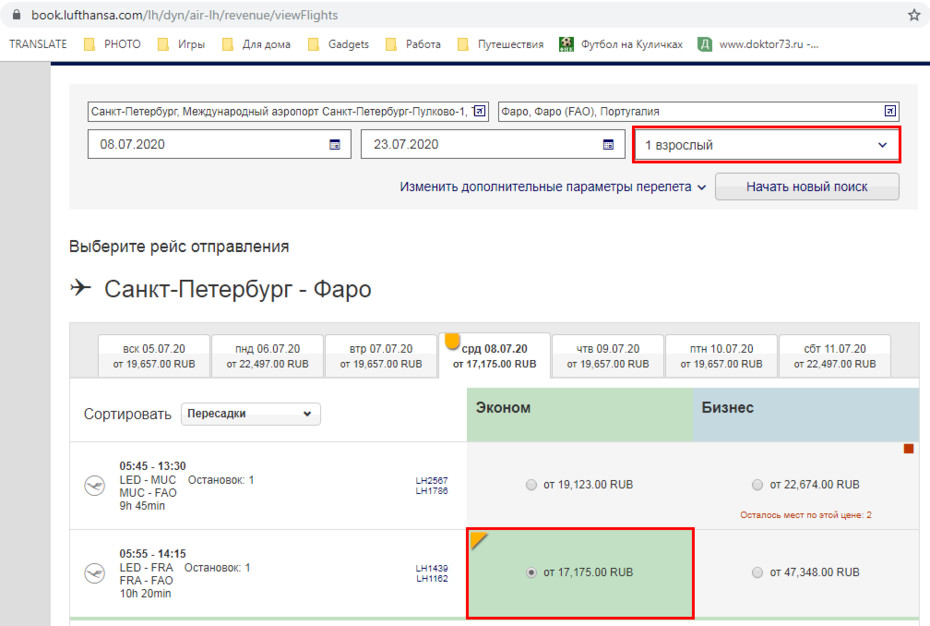Image resolution: width=930 pixels, height=626 pixels.
Task: Click the padlock site security icon
Action: click(x=17, y=15)
